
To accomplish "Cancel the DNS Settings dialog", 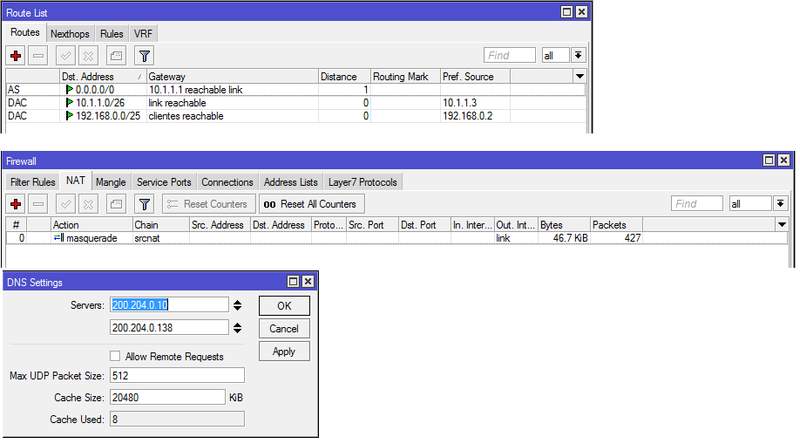I will click(x=284, y=329).
